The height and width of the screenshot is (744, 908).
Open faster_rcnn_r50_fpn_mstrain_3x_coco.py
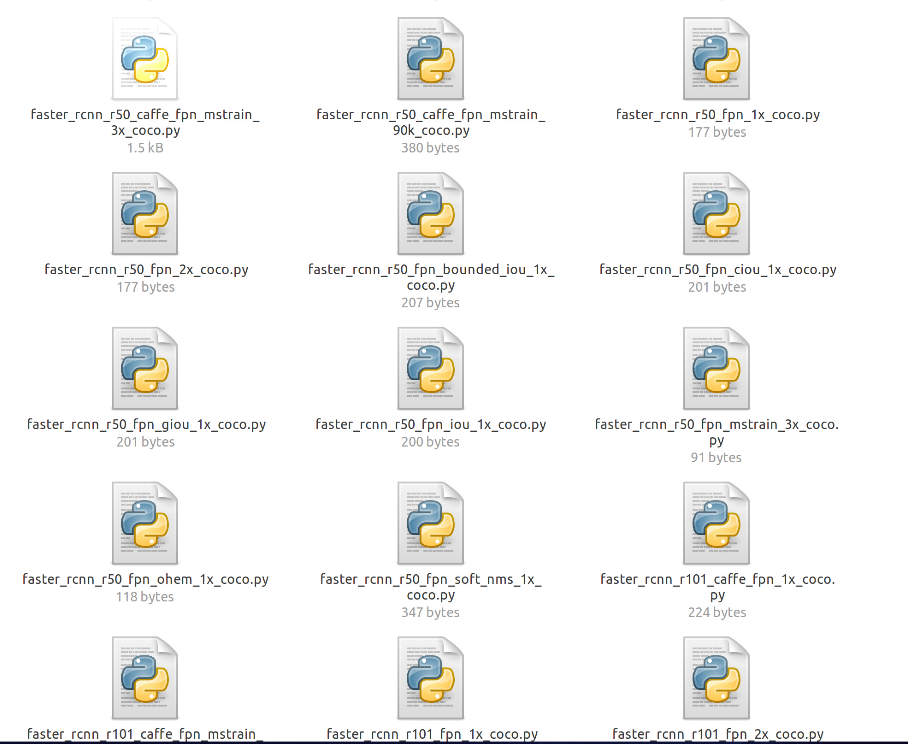716,368
